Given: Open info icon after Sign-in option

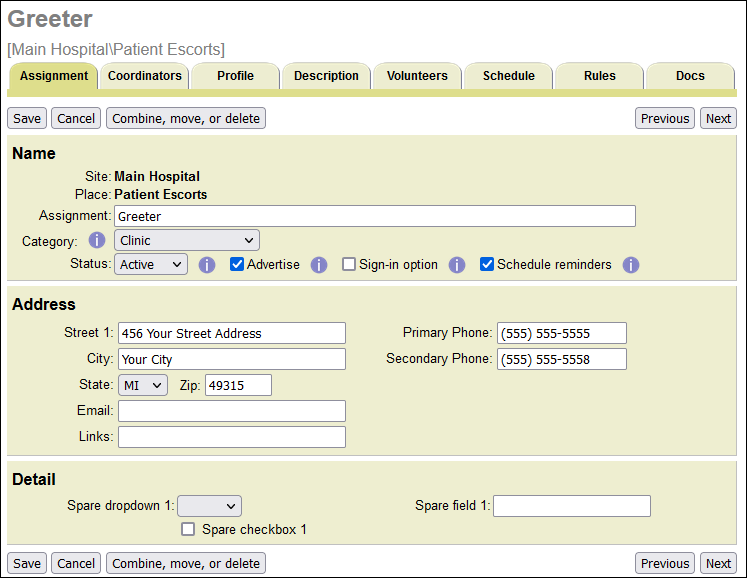Looking at the screenshot, I should coord(456,264).
